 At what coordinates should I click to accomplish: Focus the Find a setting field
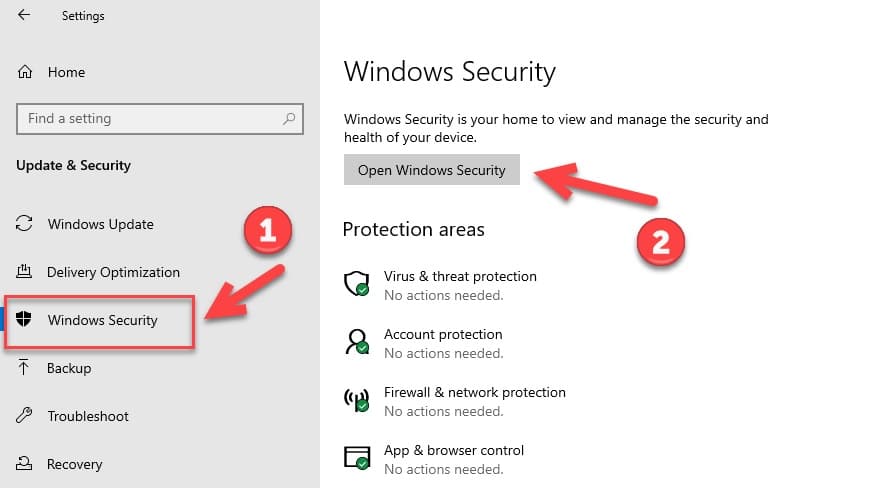click(160, 119)
